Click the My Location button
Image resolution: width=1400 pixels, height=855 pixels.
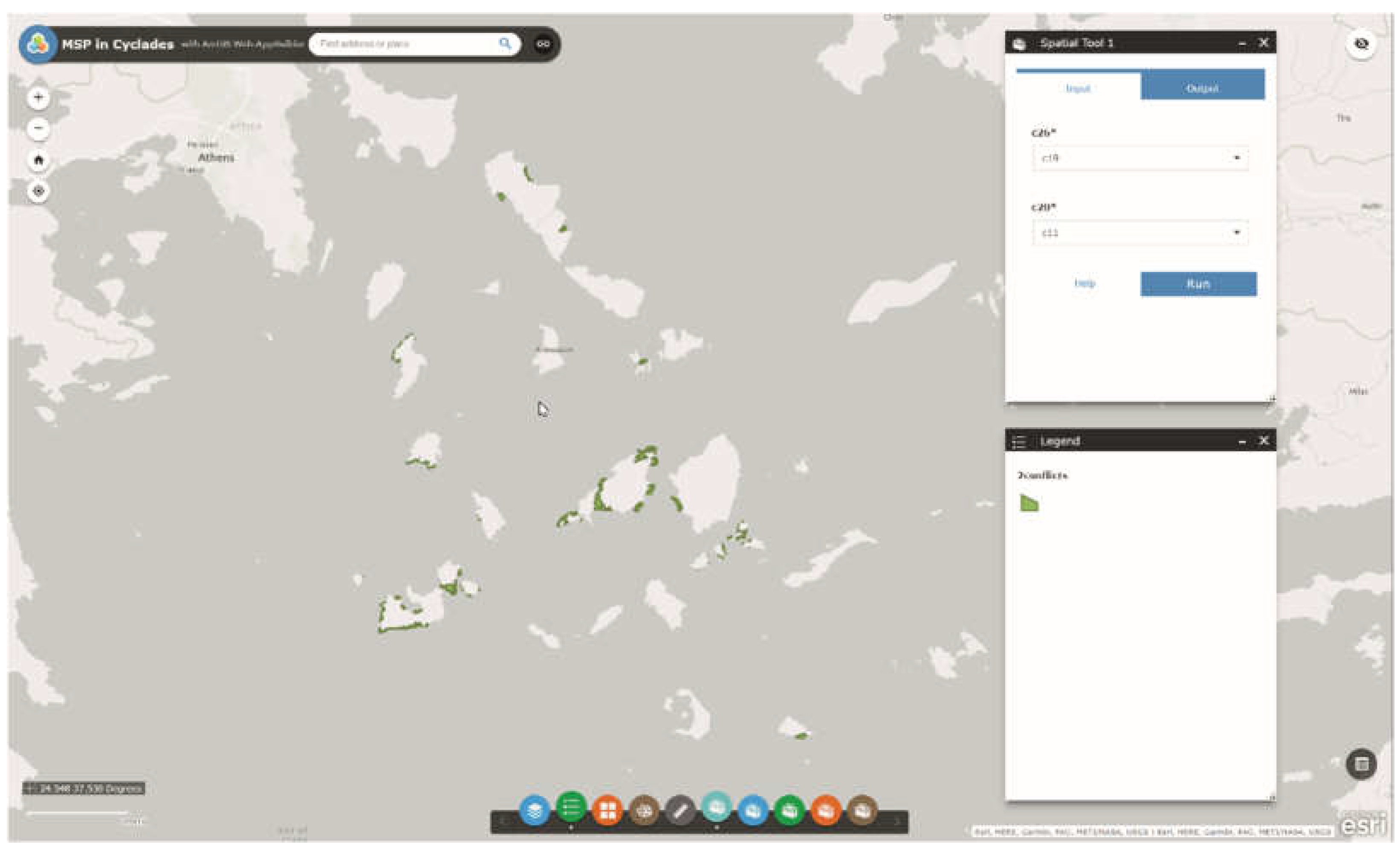[39, 191]
